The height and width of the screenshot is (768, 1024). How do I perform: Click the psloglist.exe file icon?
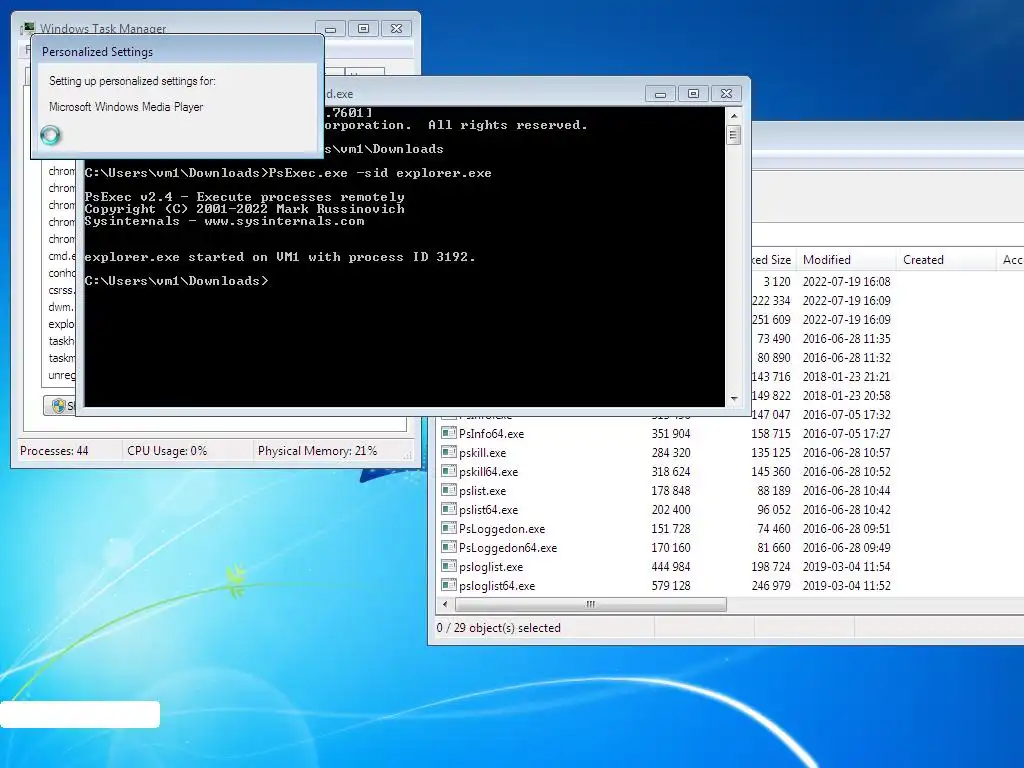pos(448,566)
